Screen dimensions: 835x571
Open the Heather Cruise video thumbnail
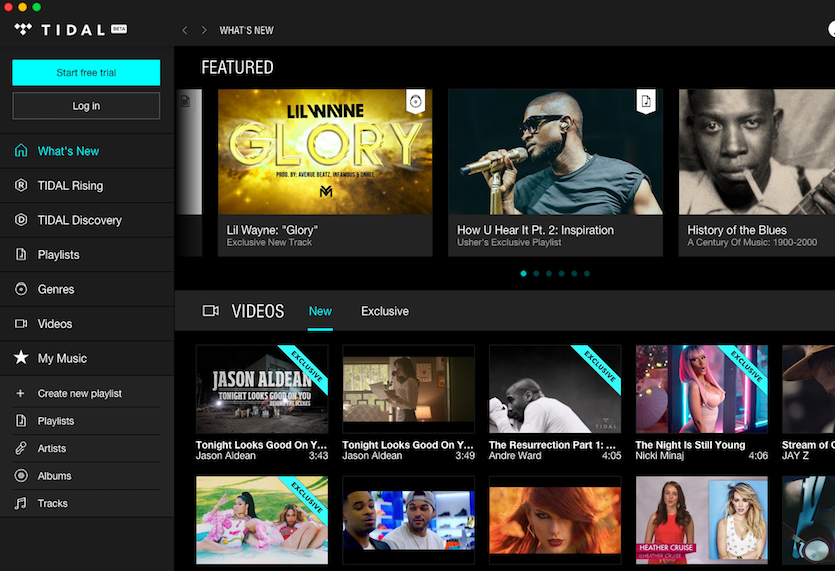tap(701, 520)
